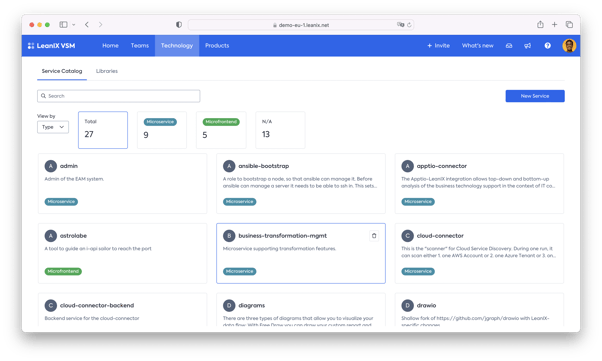This screenshot has height=361, width=602.
Task: Open the Teams menu item
Action: (x=139, y=46)
